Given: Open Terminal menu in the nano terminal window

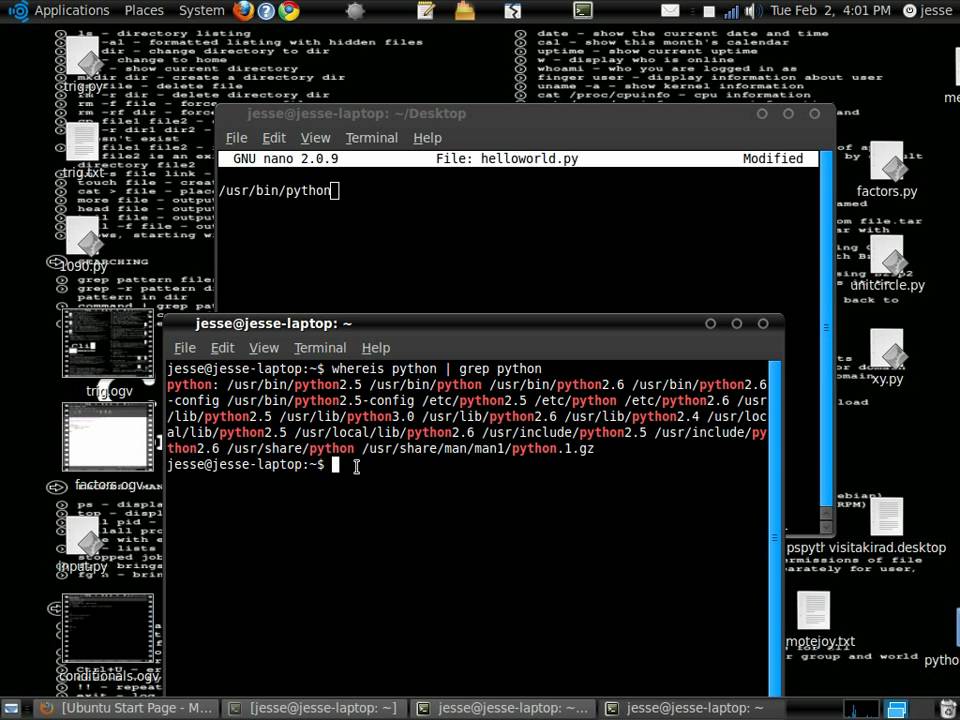Looking at the screenshot, I should tap(372, 138).
